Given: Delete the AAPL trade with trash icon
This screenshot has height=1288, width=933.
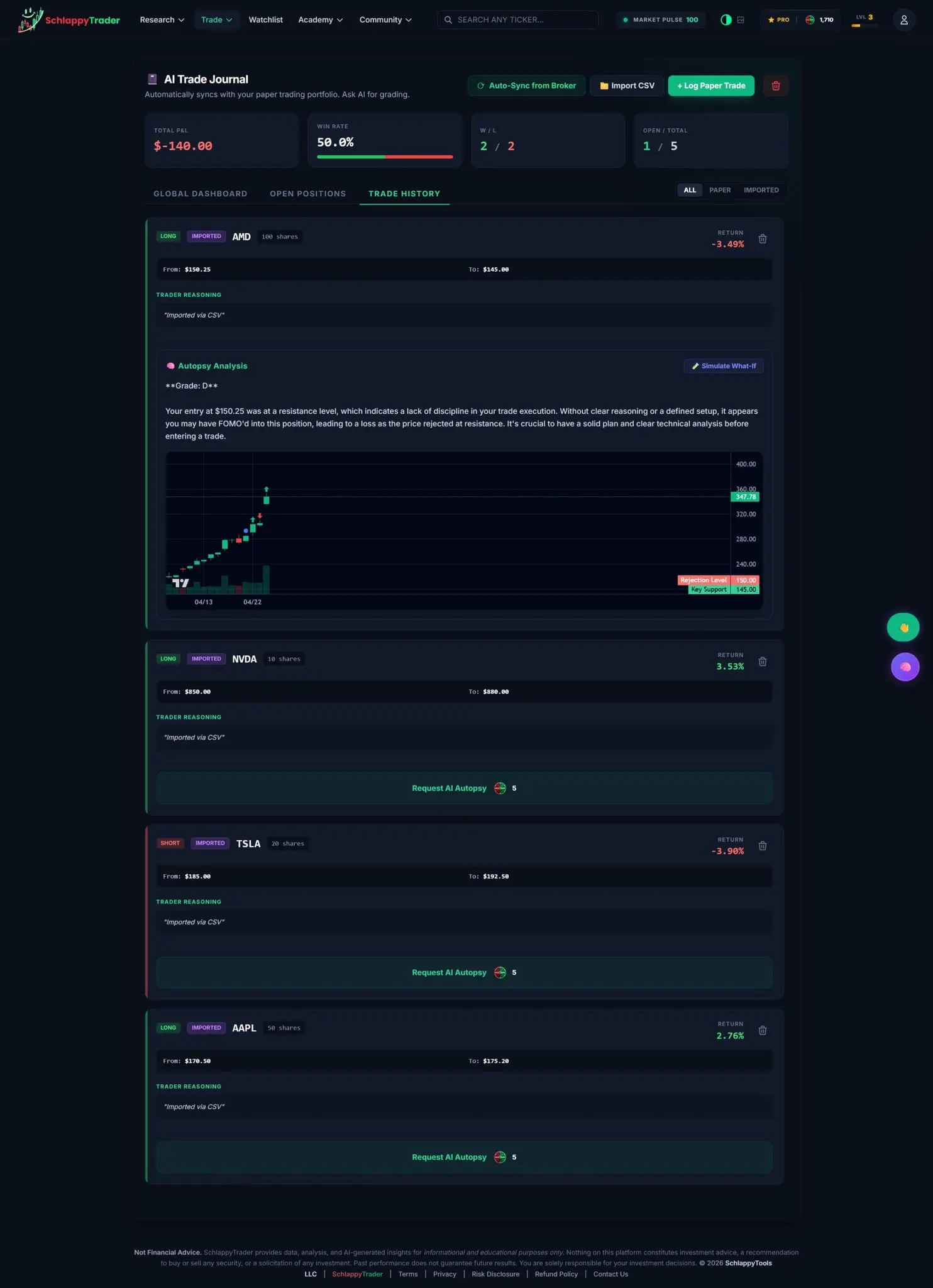Looking at the screenshot, I should pos(763,1031).
